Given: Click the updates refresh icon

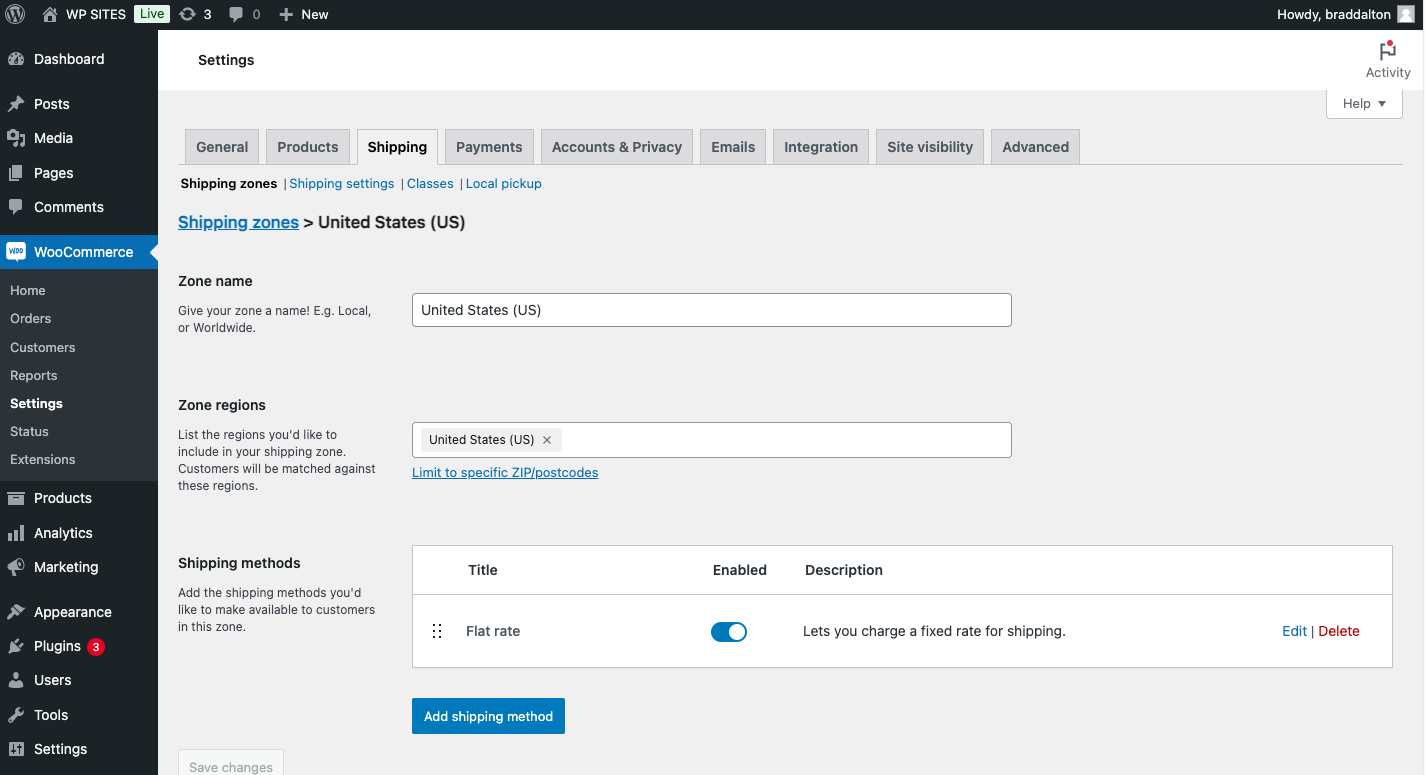Looking at the screenshot, I should pos(187,14).
